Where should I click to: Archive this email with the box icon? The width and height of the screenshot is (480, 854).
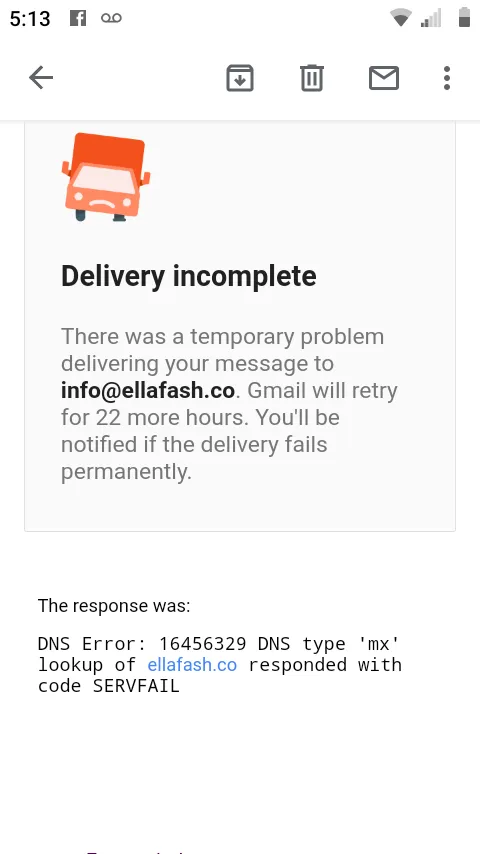coord(240,78)
